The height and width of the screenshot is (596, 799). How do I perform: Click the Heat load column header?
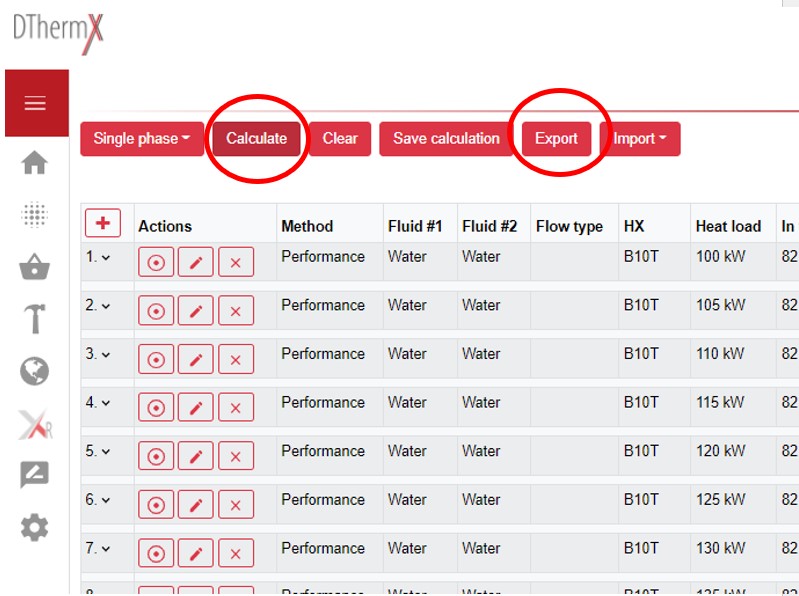728,226
